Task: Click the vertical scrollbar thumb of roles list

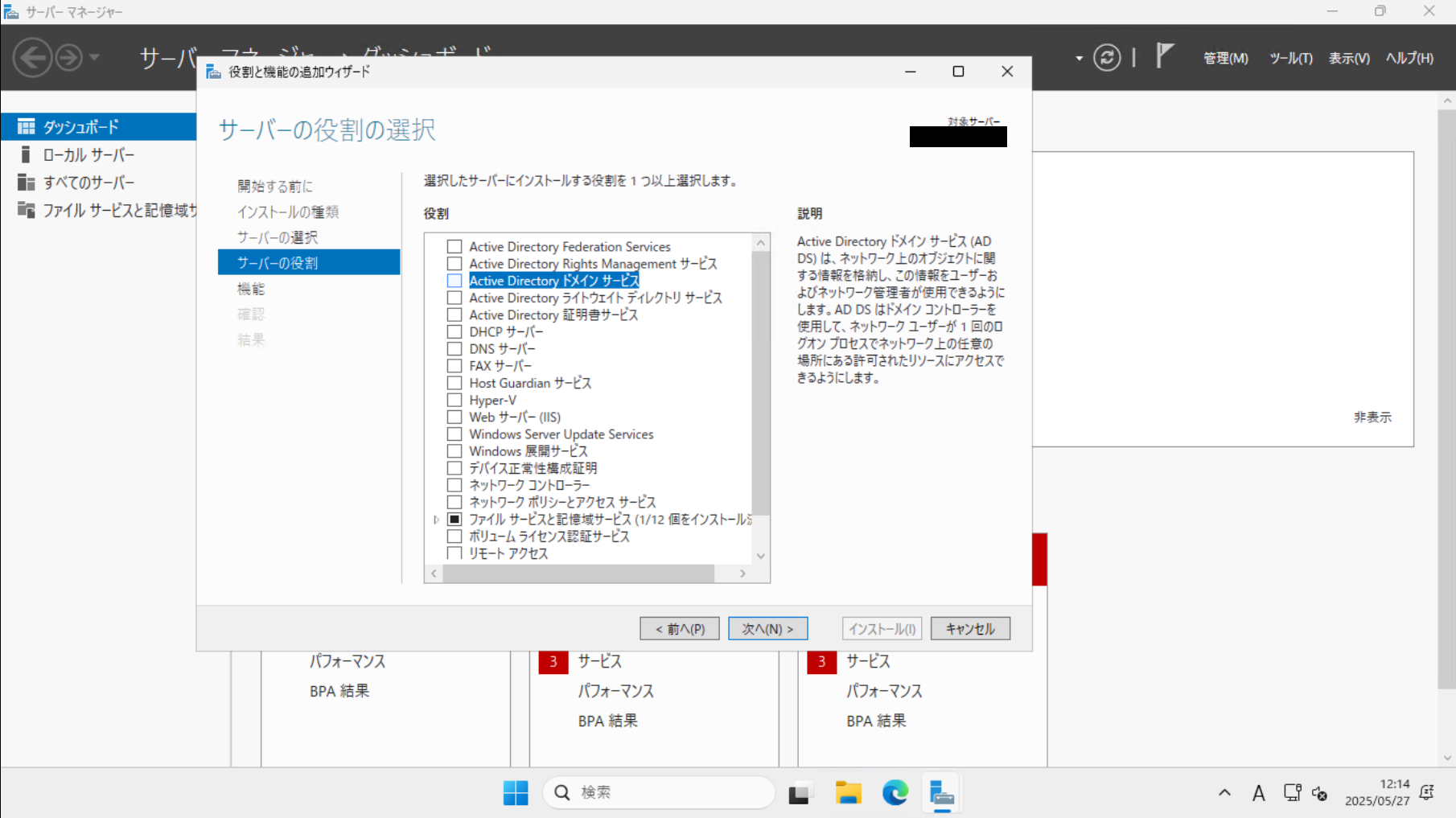Action: pos(760,384)
